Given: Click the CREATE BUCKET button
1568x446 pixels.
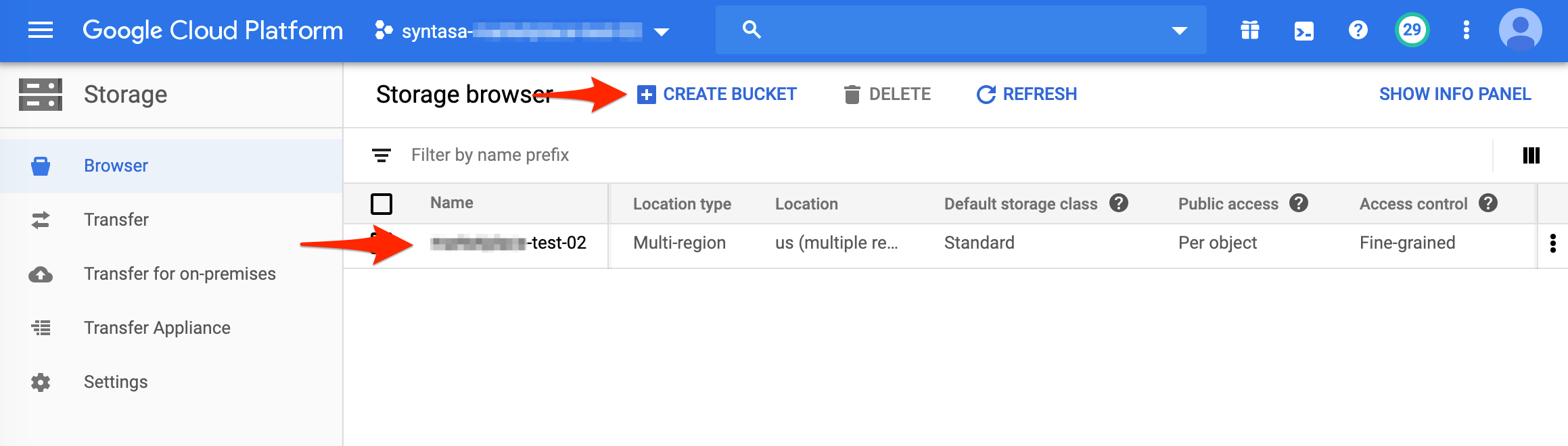Looking at the screenshot, I should [x=717, y=95].
